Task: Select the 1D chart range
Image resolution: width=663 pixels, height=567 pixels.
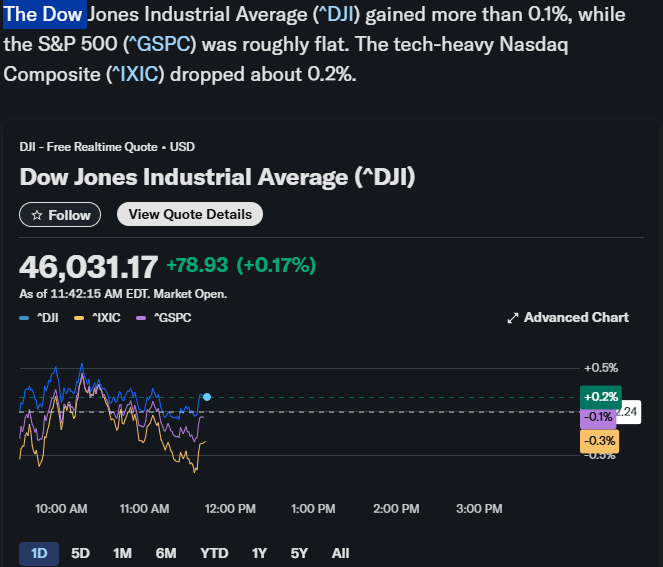Action: click(39, 553)
